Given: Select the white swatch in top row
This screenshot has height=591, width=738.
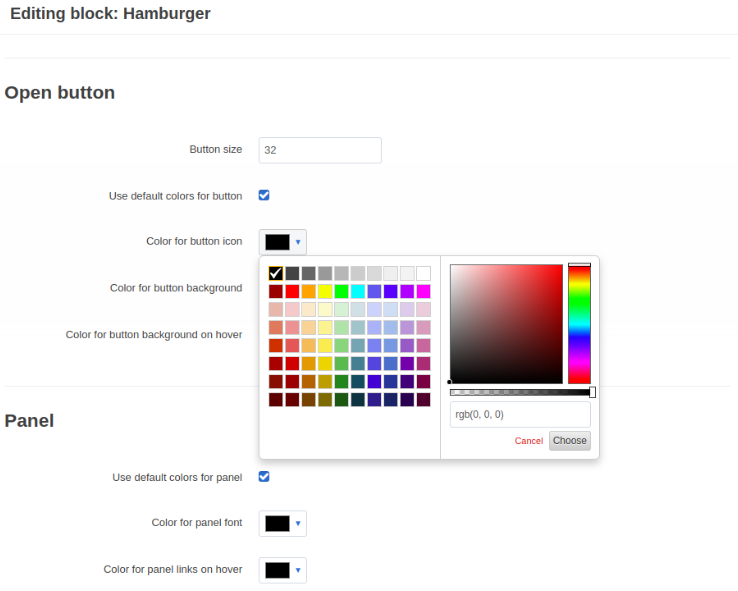Looking at the screenshot, I should pos(424,273).
